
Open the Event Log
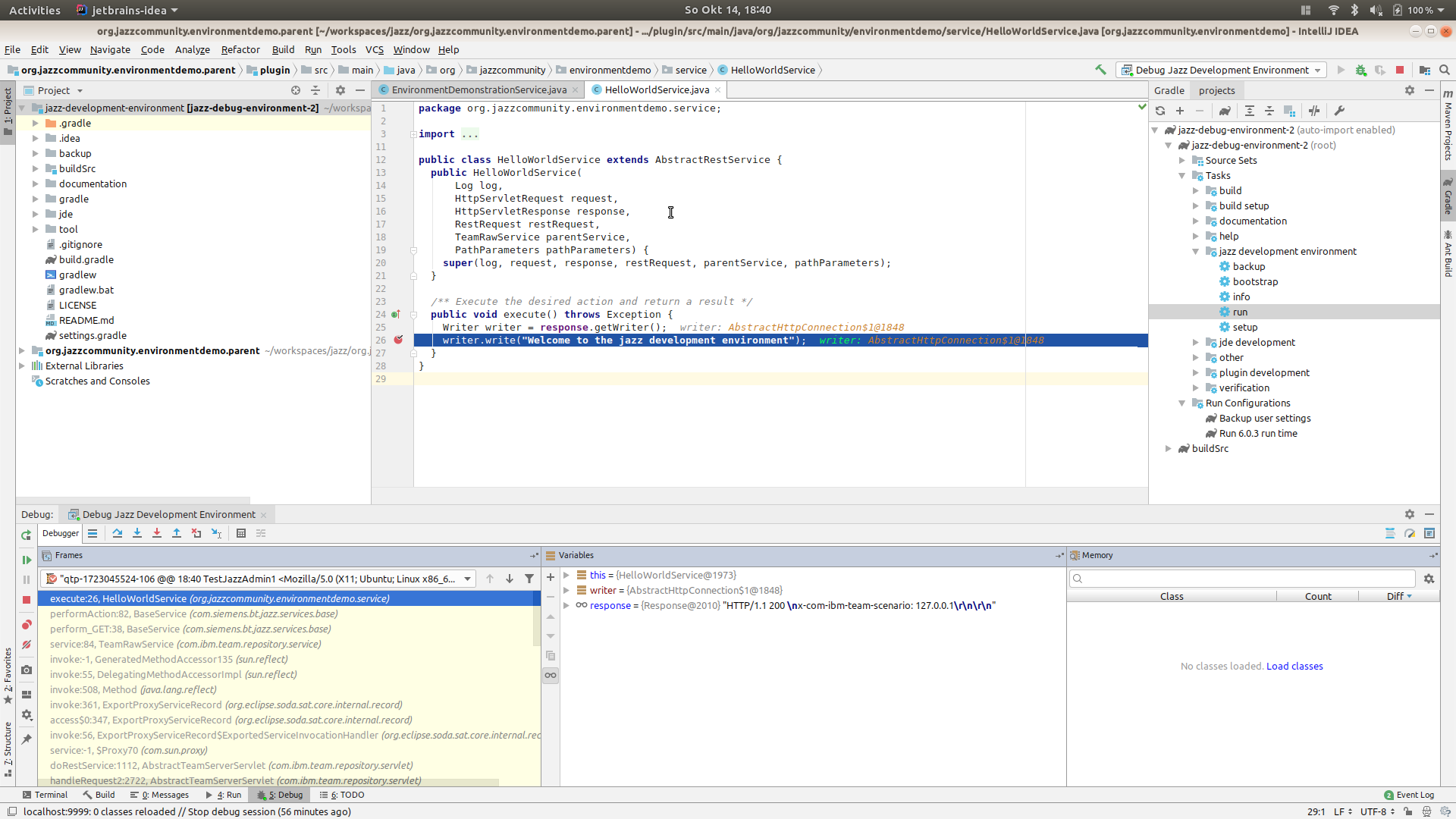tap(1410, 795)
